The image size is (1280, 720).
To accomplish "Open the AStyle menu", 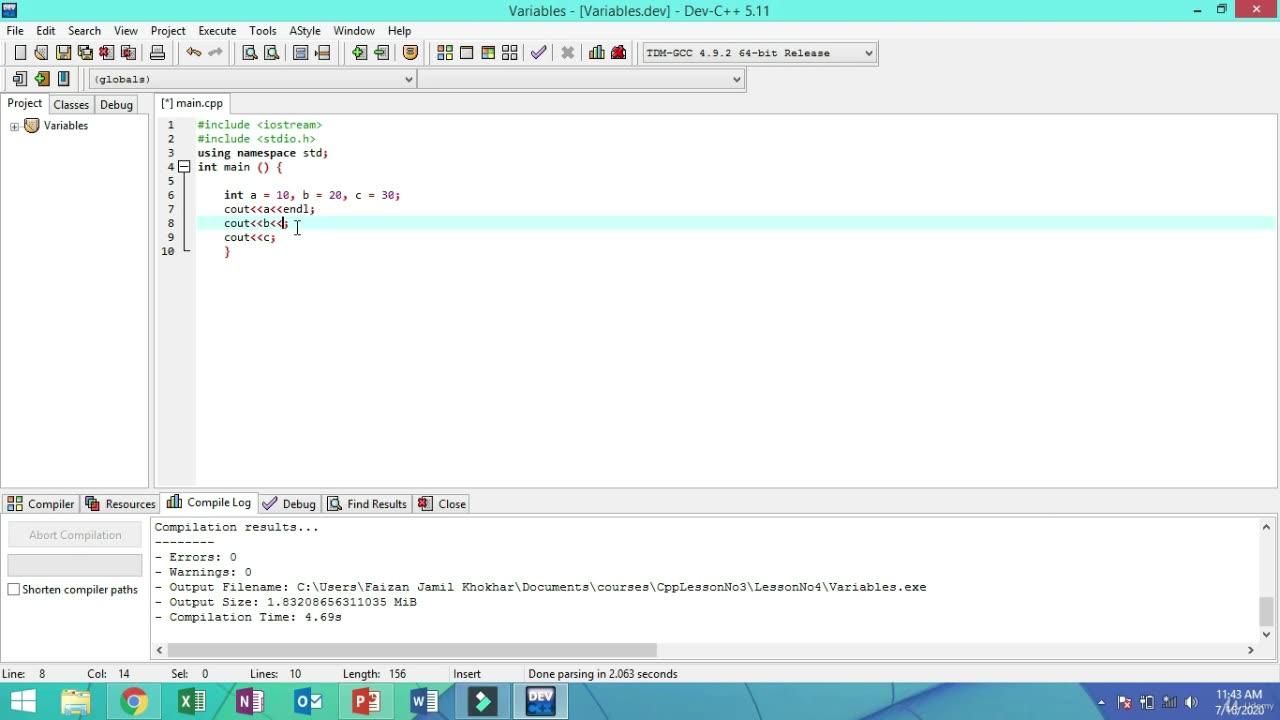I will click(305, 31).
